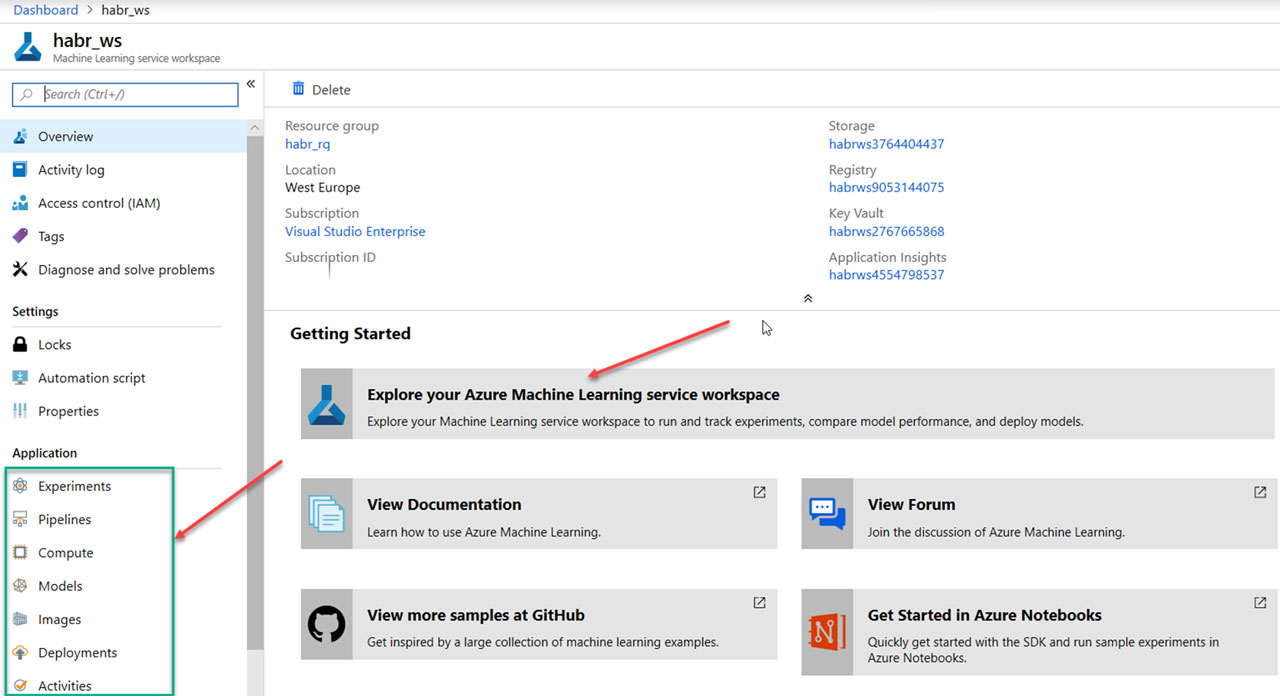
Task: Select Diagnose and solve problems
Action: pos(20,269)
